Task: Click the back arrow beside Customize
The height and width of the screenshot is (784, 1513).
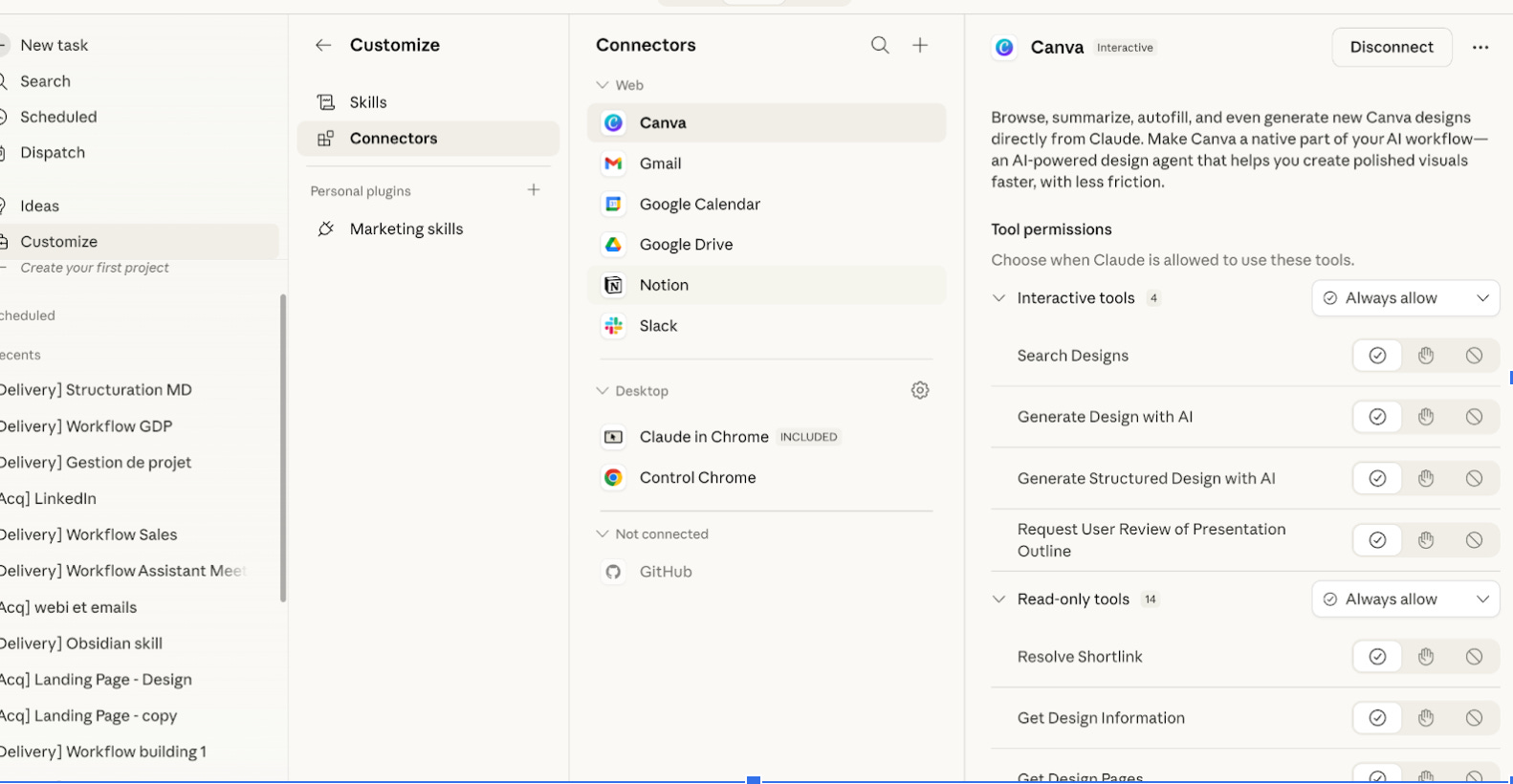Action: 323,45
